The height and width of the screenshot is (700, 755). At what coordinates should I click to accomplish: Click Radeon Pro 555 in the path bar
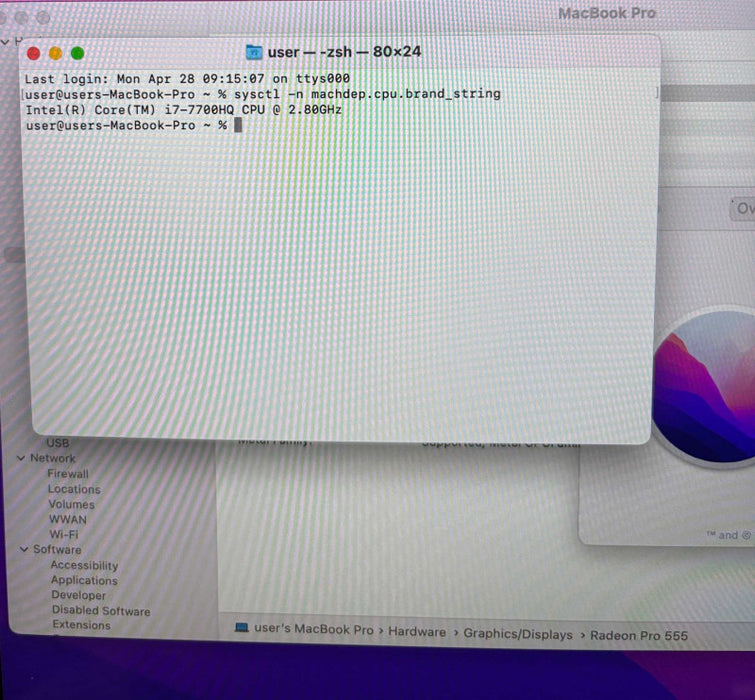[x=639, y=636]
